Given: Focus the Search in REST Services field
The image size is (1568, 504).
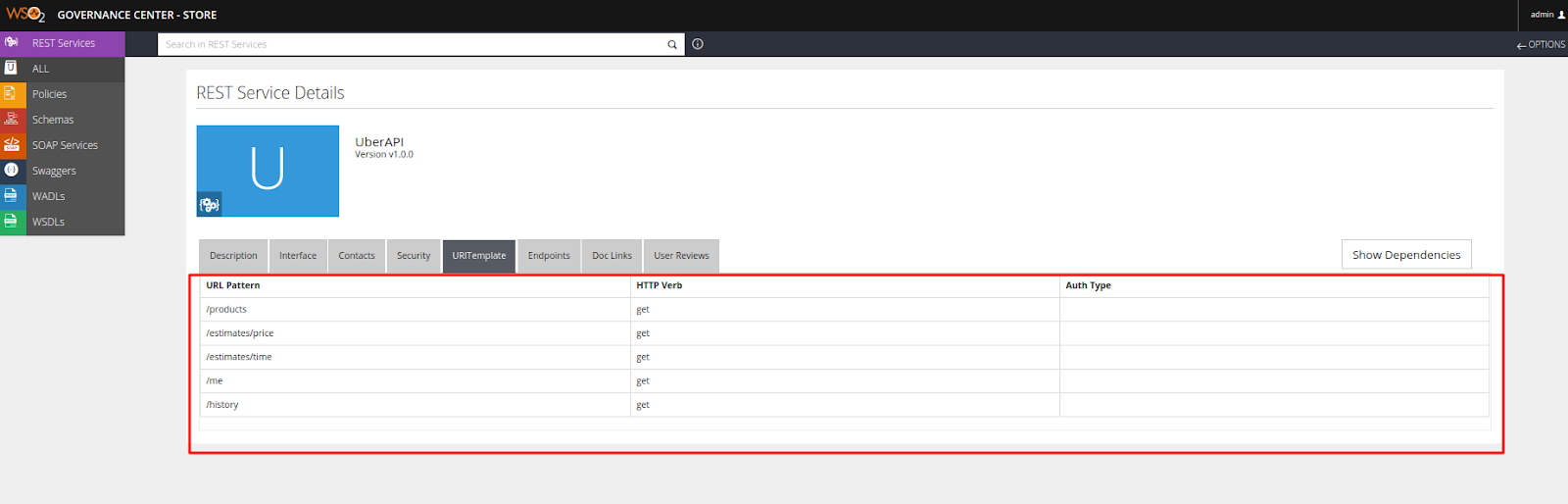Looking at the screenshot, I should click(412, 44).
